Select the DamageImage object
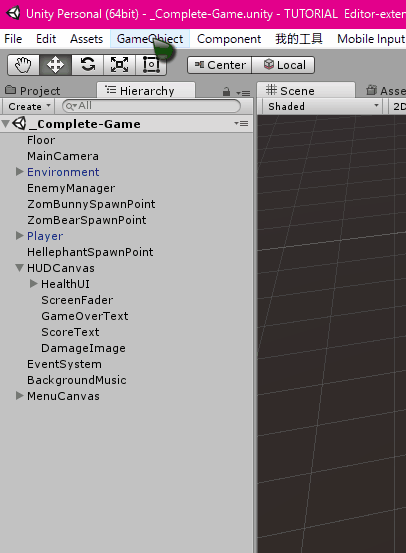 (x=83, y=348)
